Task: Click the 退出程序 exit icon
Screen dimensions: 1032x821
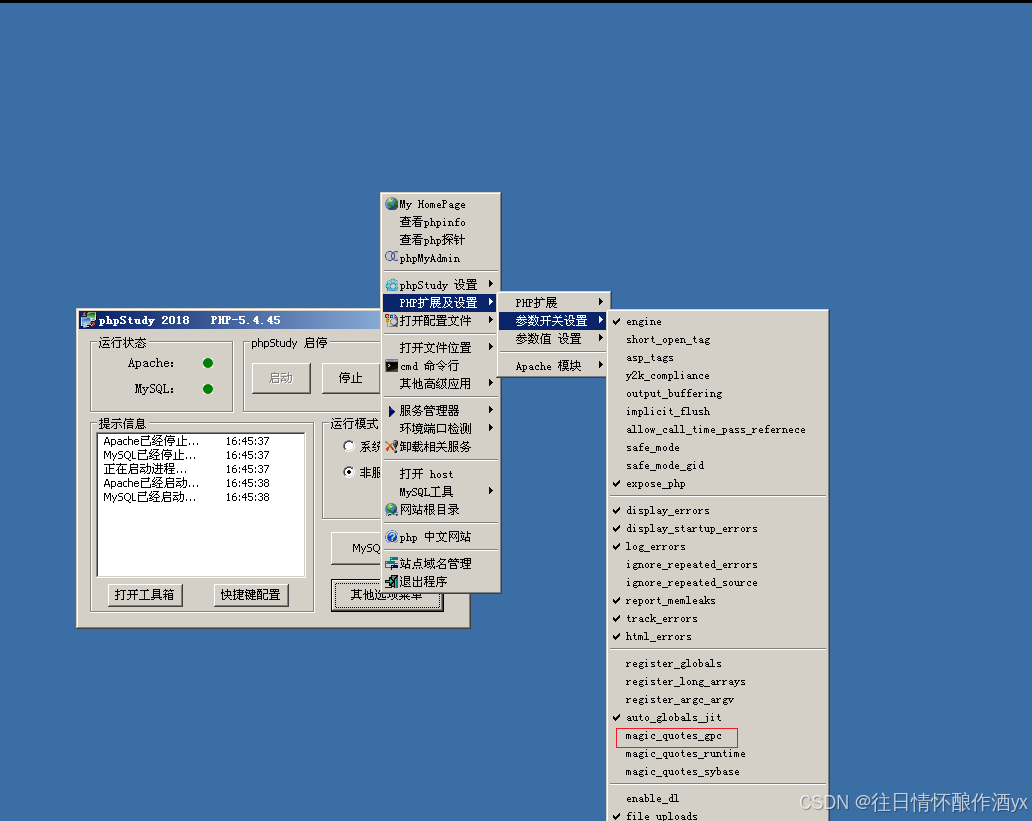Action: pyautogui.click(x=392, y=581)
